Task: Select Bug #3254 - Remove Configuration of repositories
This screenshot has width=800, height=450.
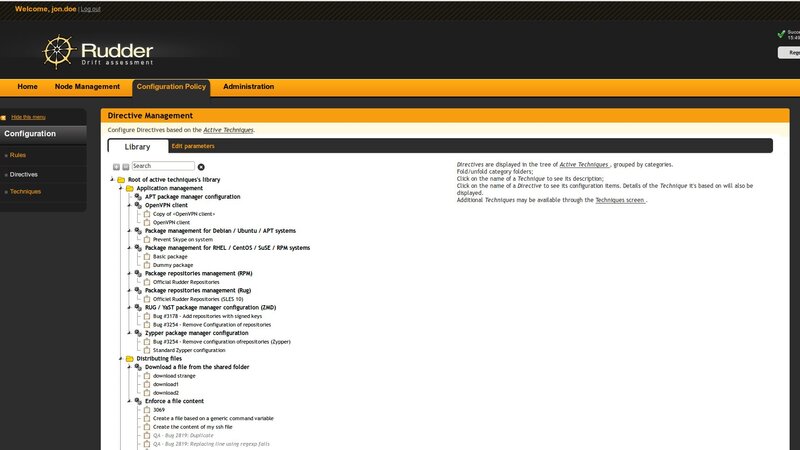Action: click(x=212, y=324)
